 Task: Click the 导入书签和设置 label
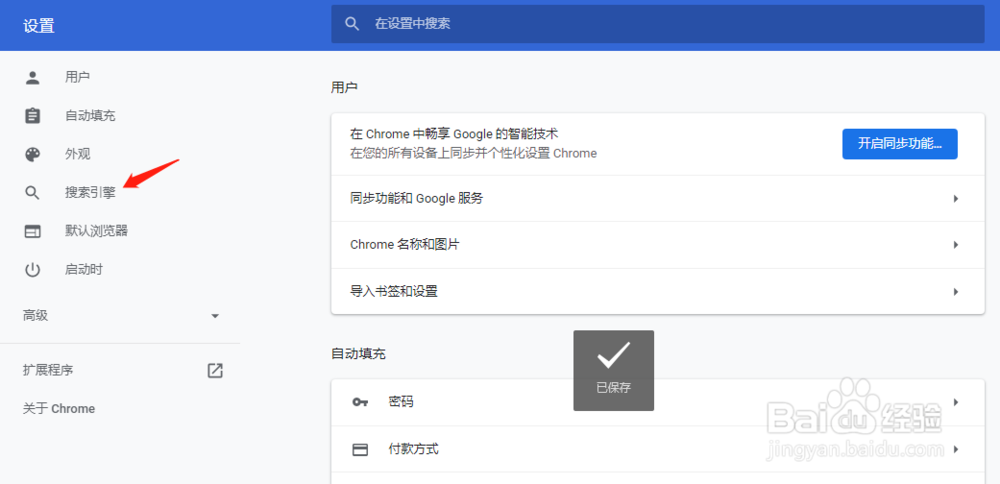point(394,292)
